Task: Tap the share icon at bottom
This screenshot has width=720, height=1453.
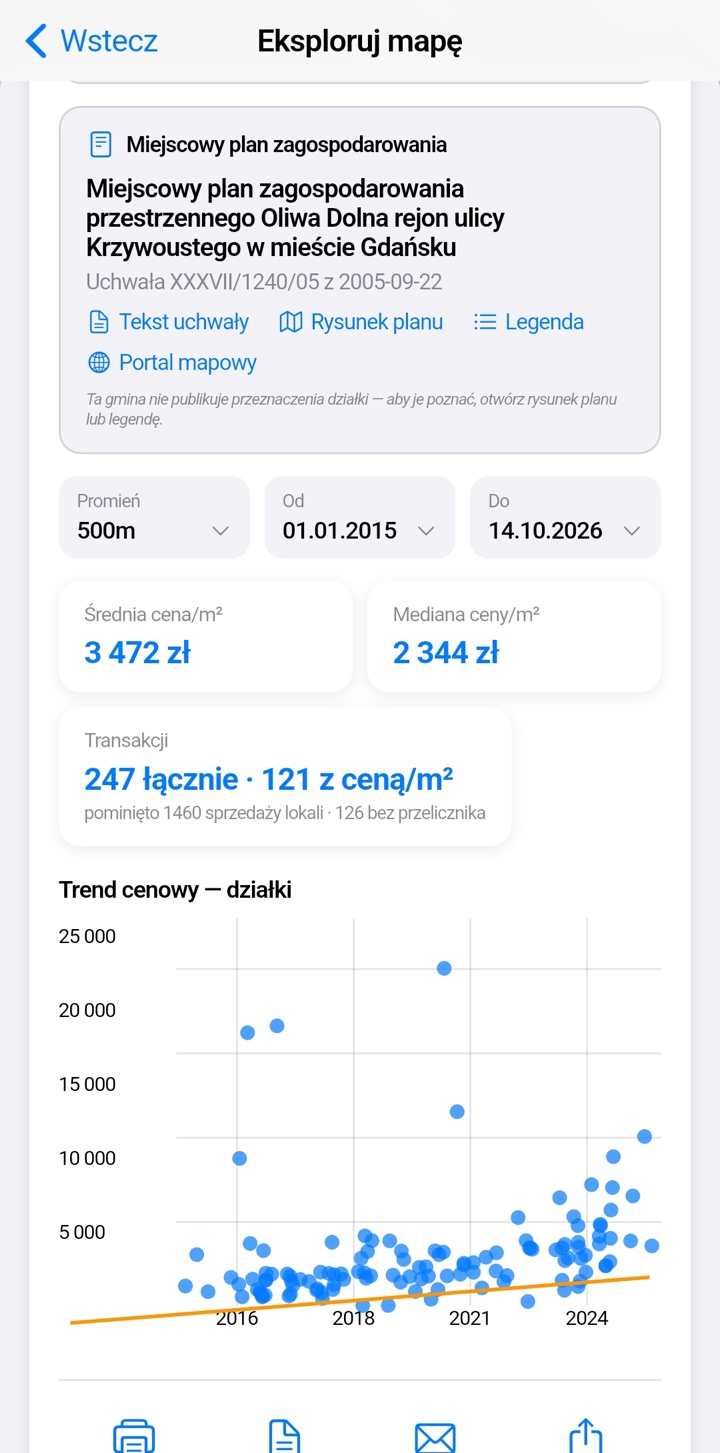Action: (x=586, y=1436)
